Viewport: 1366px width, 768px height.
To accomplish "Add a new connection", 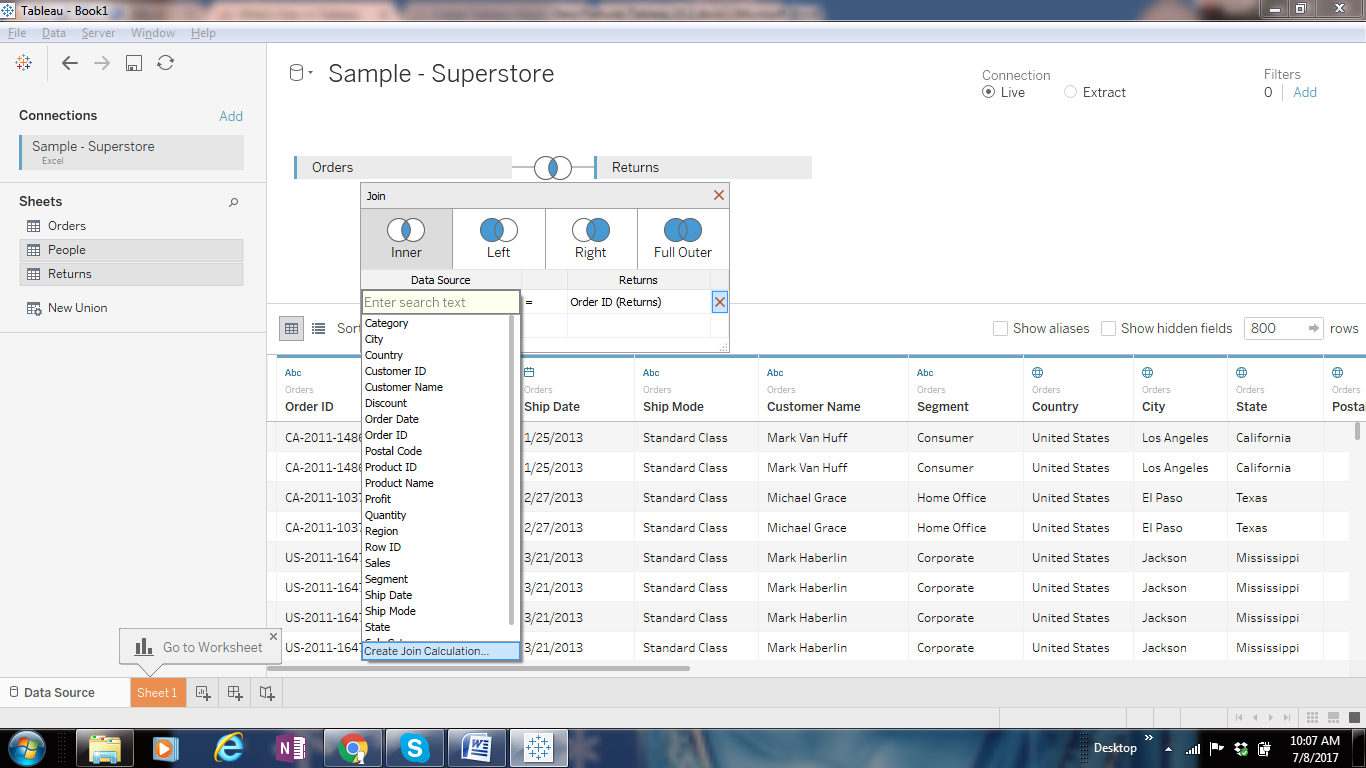I will (231, 116).
